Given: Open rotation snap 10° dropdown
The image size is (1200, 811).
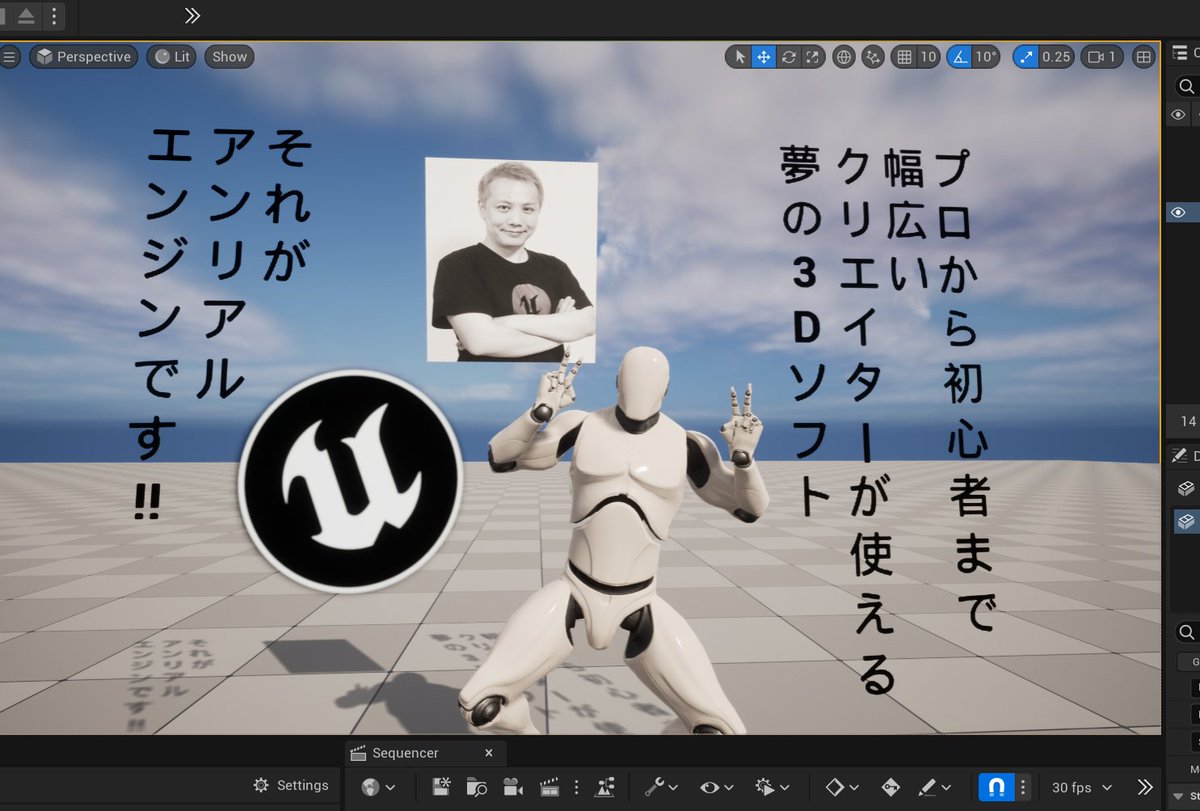Looking at the screenshot, I should [986, 57].
